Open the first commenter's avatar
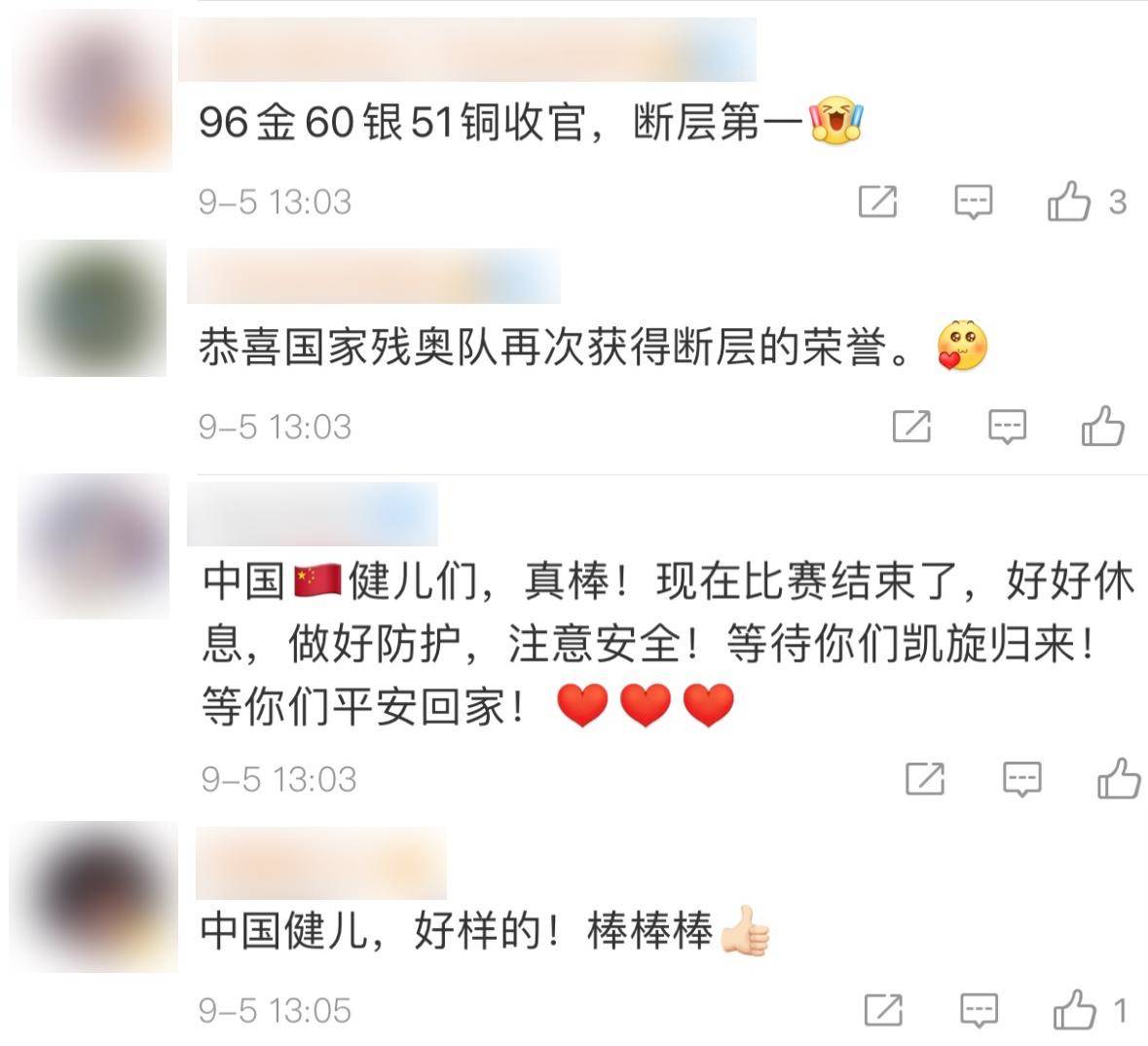Image resolution: width=1148 pixels, height=1046 pixels. click(x=93, y=91)
